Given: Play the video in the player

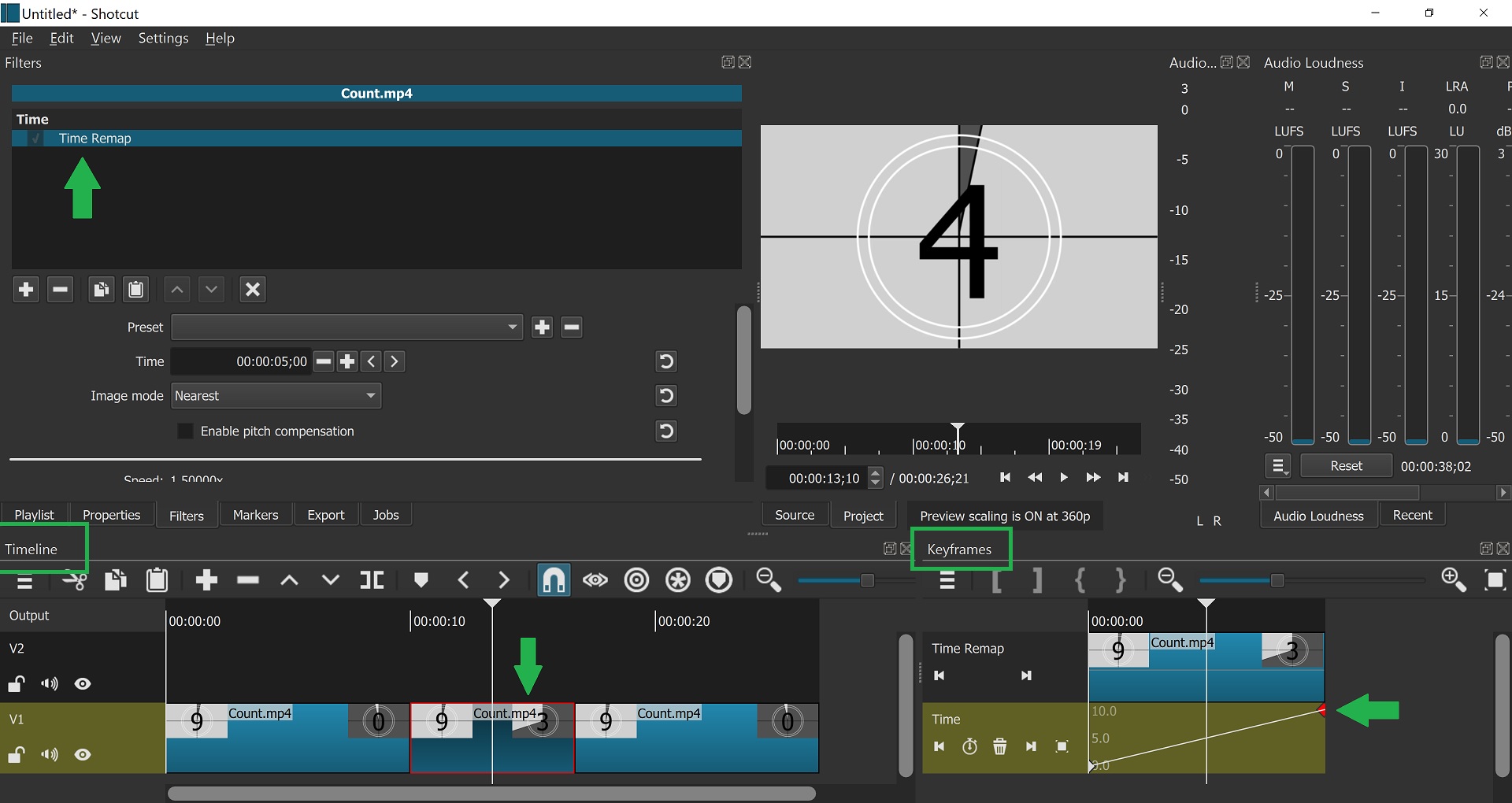Looking at the screenshot, I should point(1064,477).
